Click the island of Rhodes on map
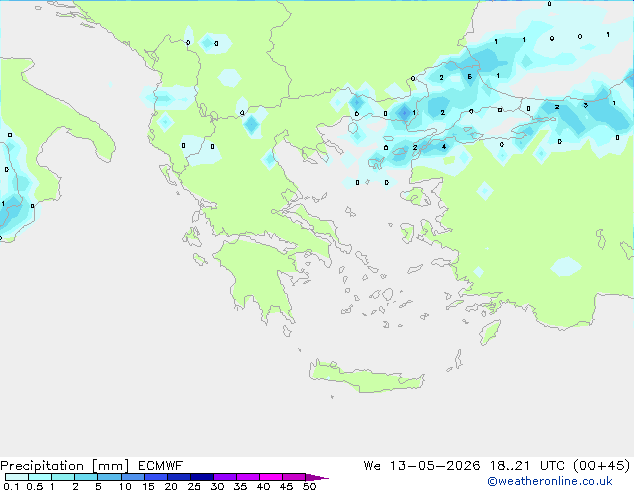 point(490,332)
